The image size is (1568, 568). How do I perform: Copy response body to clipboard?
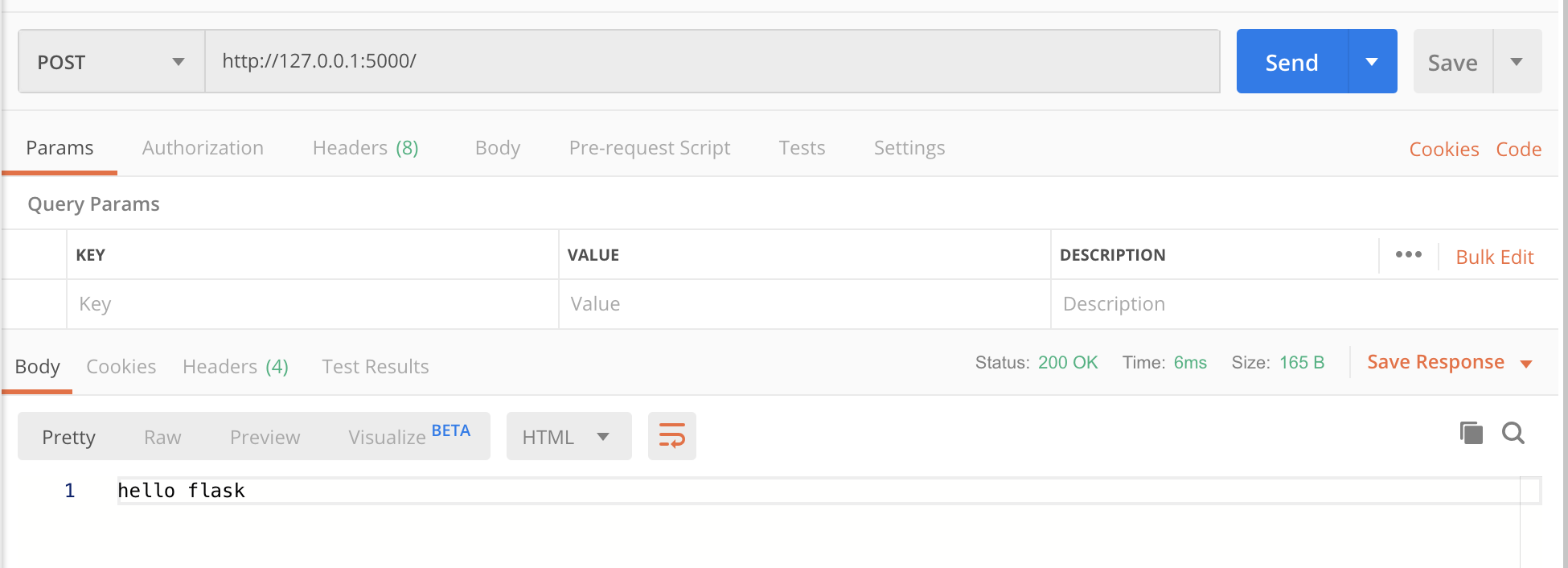pyautogui.click(x=1471, y=433)
